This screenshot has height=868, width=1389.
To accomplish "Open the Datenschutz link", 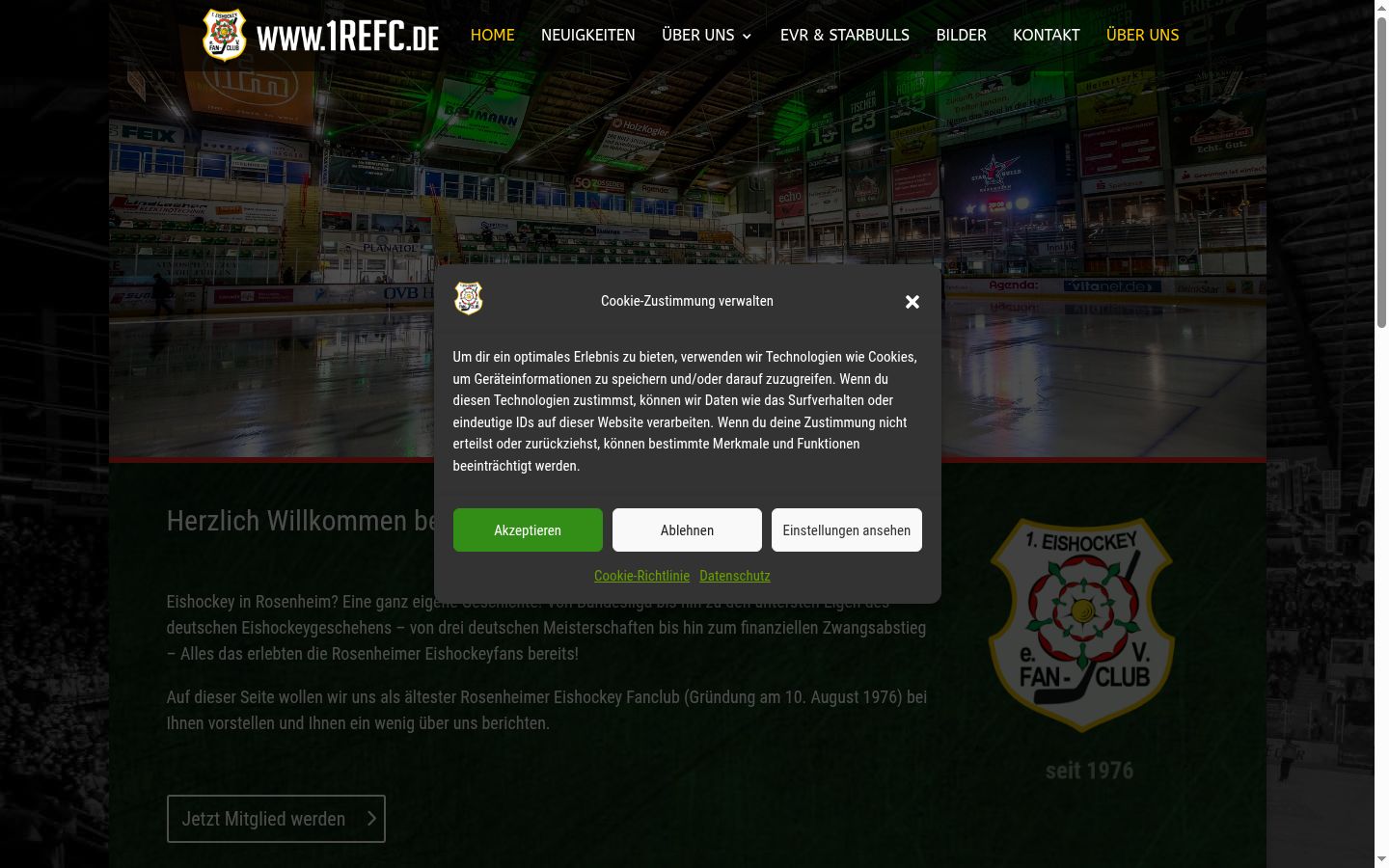I will [735, 576].
